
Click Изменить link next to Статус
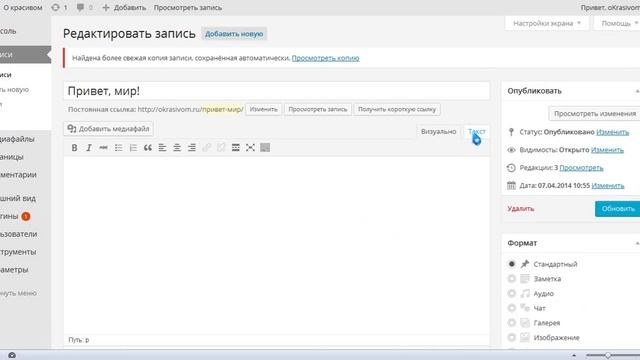[x=612, y=132]
